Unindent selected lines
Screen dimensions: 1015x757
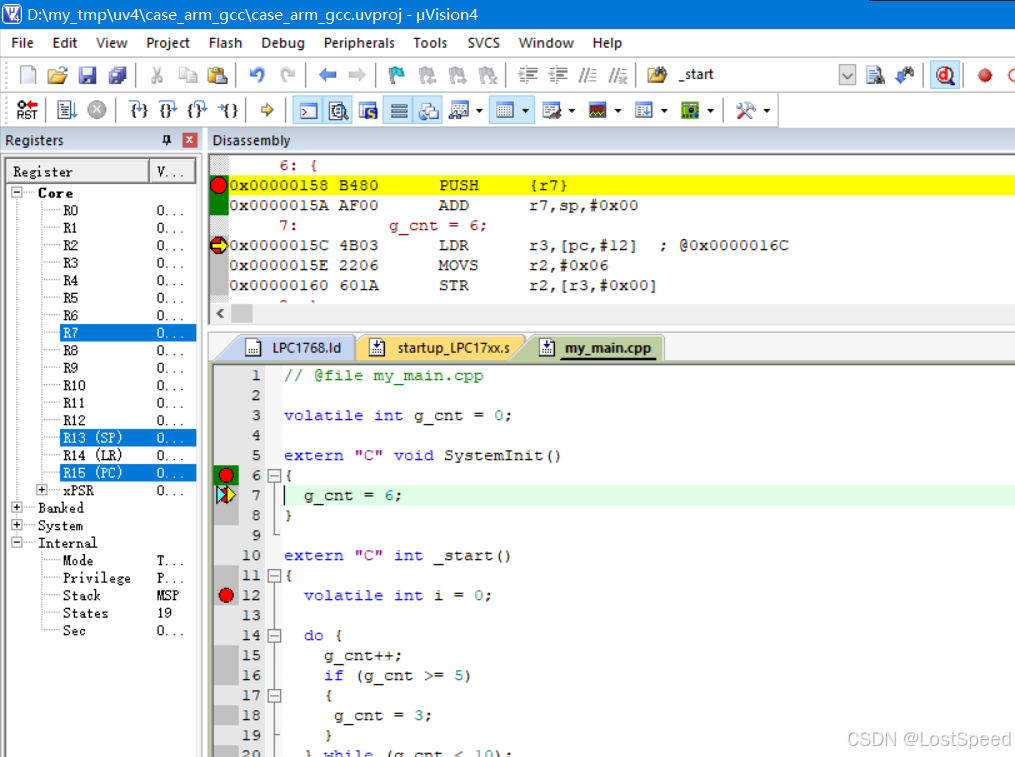(x=557, y=75)
